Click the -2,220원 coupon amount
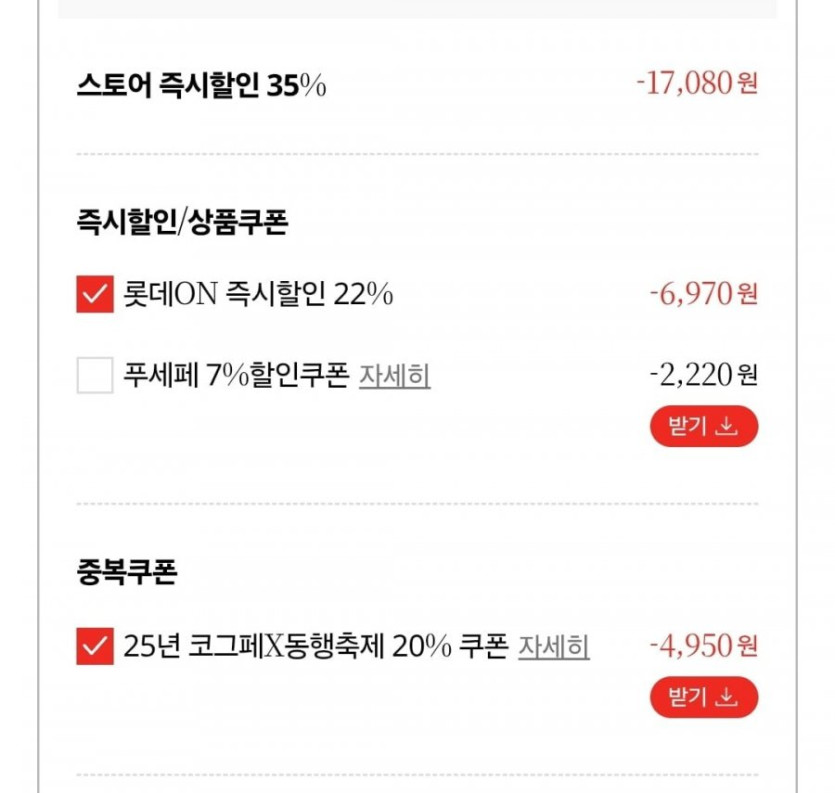This screenshot has width=835, height=793. (703, 375)
